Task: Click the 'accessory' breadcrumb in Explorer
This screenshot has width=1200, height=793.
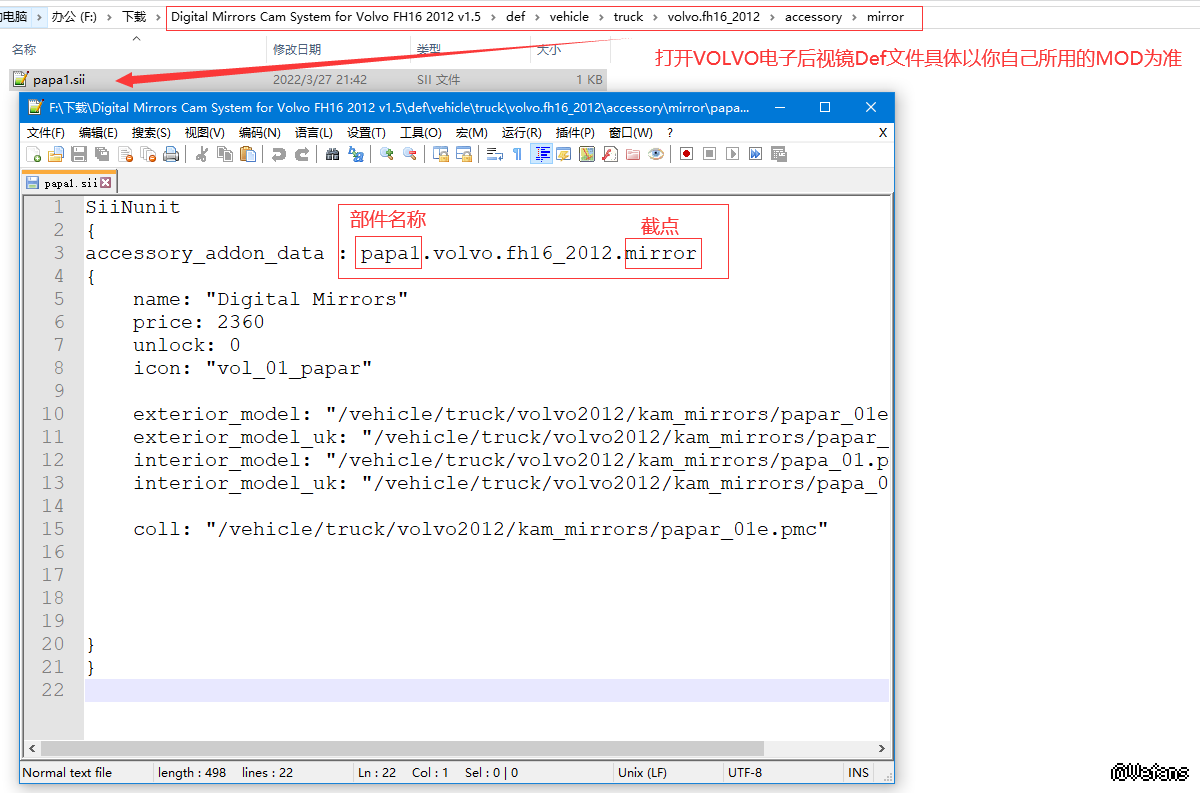Action: pos(813,17)
